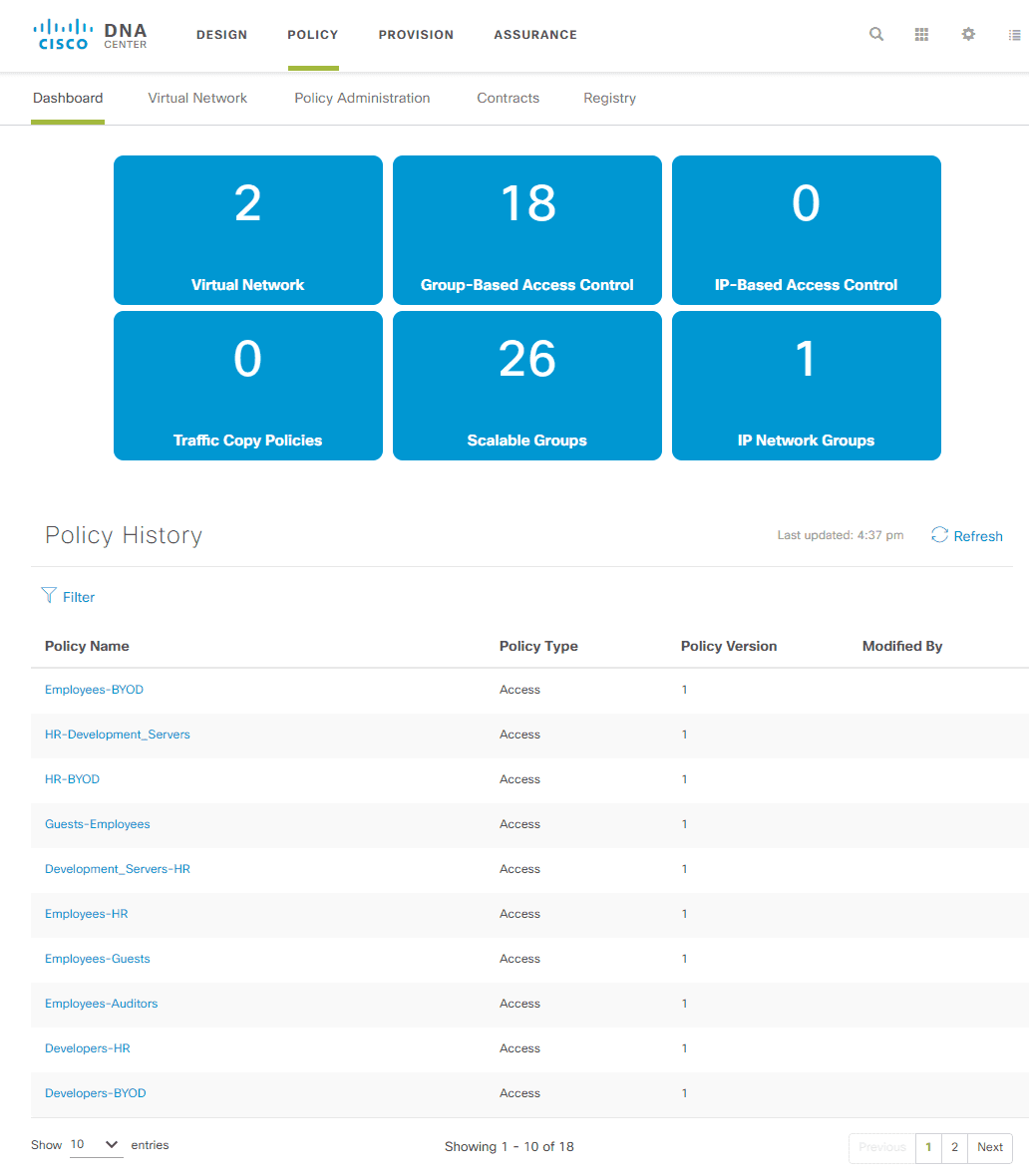
Task: Click the Cisco DNA Center logo
Action: (90, 35)
